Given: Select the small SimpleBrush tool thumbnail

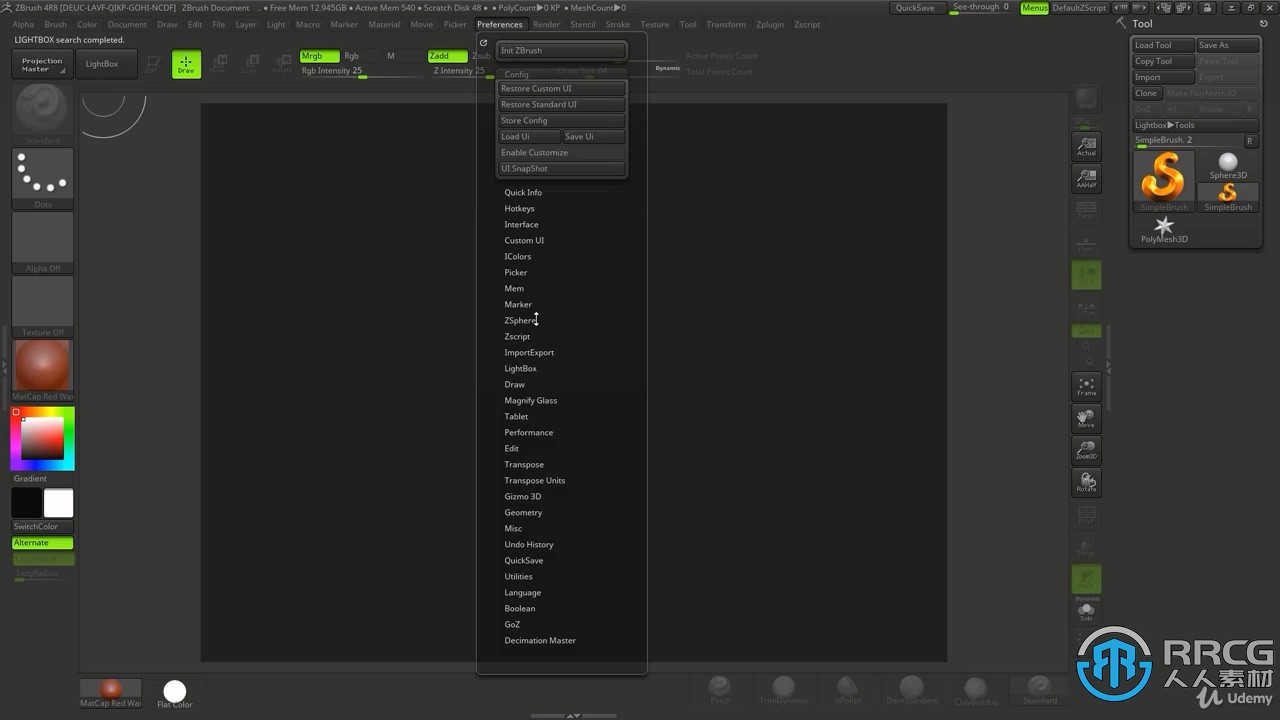Looking at the screenshot, I should click(x=1228, y=196).
